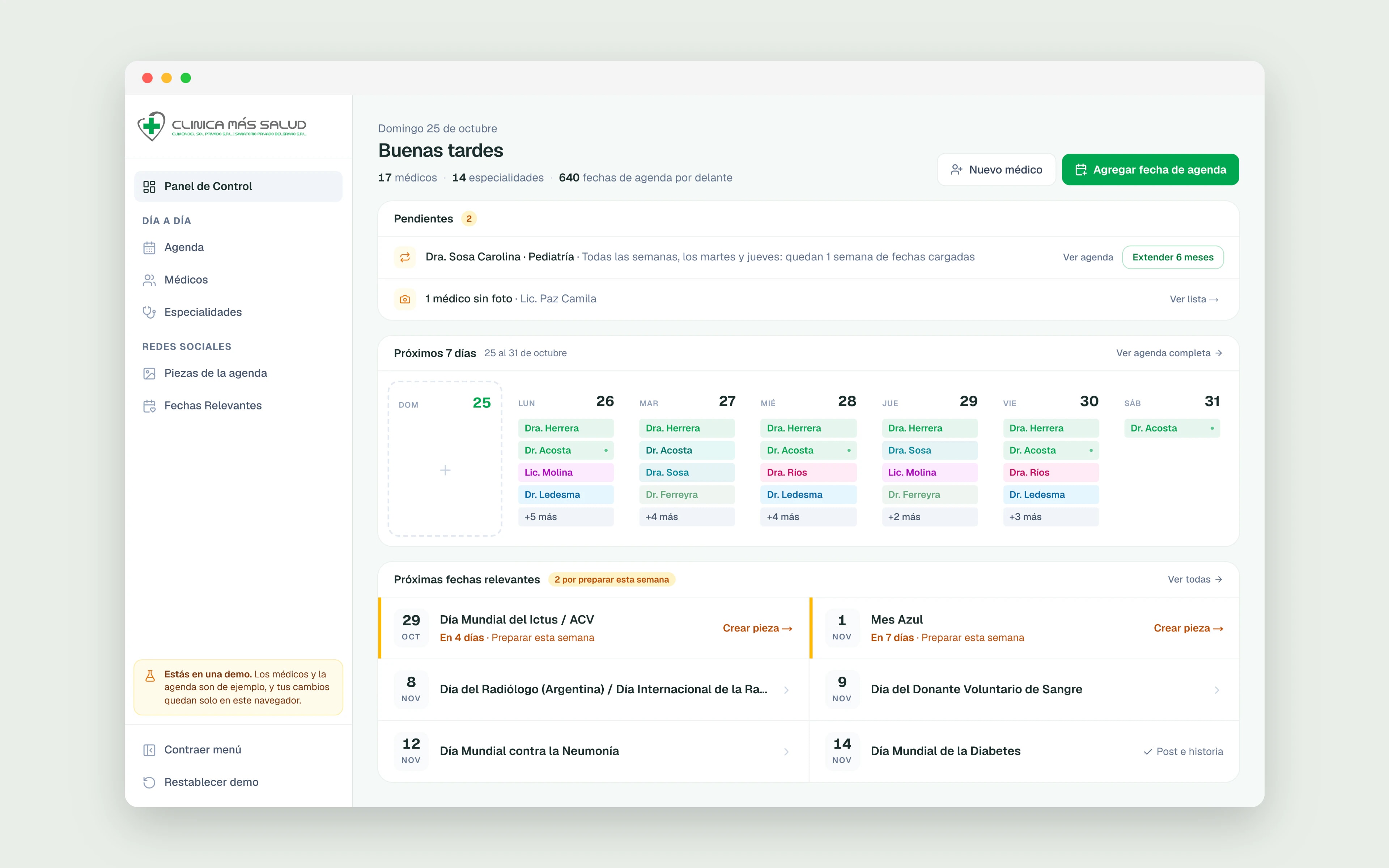The height and width of the screenshot is (868, 1389).
Task: Expand +4 más on Wednesday 28
Action: (808, 517)
